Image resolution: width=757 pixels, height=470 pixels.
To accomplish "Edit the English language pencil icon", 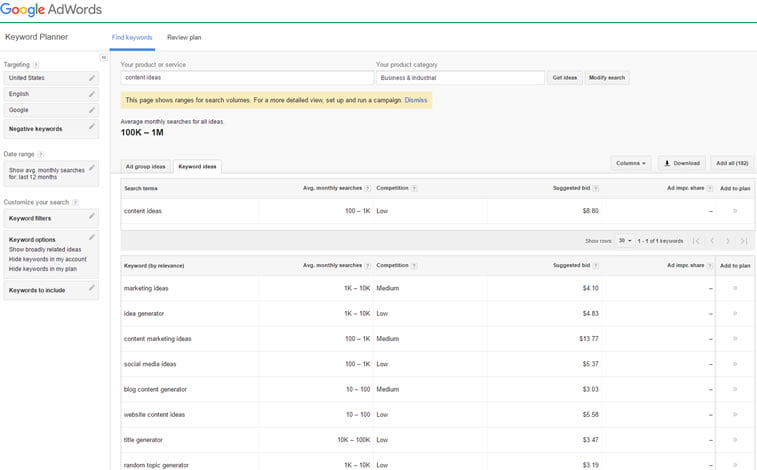I will (x=92, y=94).
